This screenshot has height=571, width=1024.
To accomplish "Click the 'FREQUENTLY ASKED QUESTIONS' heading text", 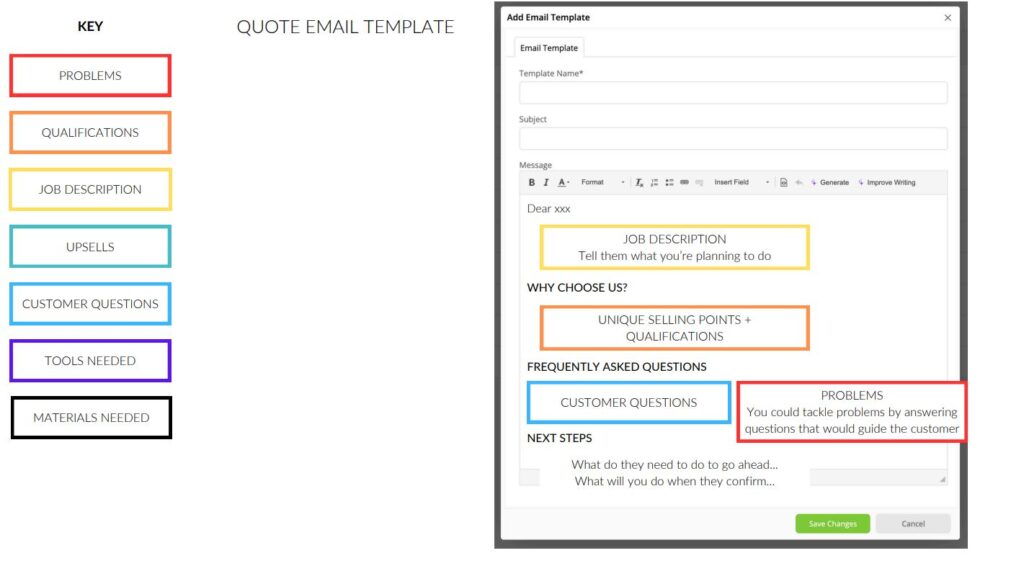I will [616, 367].
